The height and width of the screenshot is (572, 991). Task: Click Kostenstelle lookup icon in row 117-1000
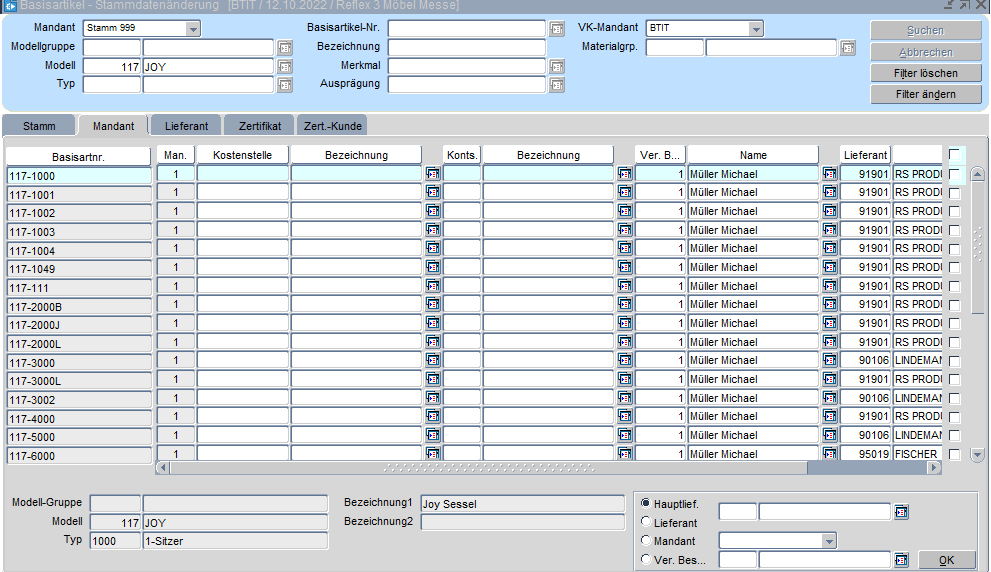pos(432,174)
